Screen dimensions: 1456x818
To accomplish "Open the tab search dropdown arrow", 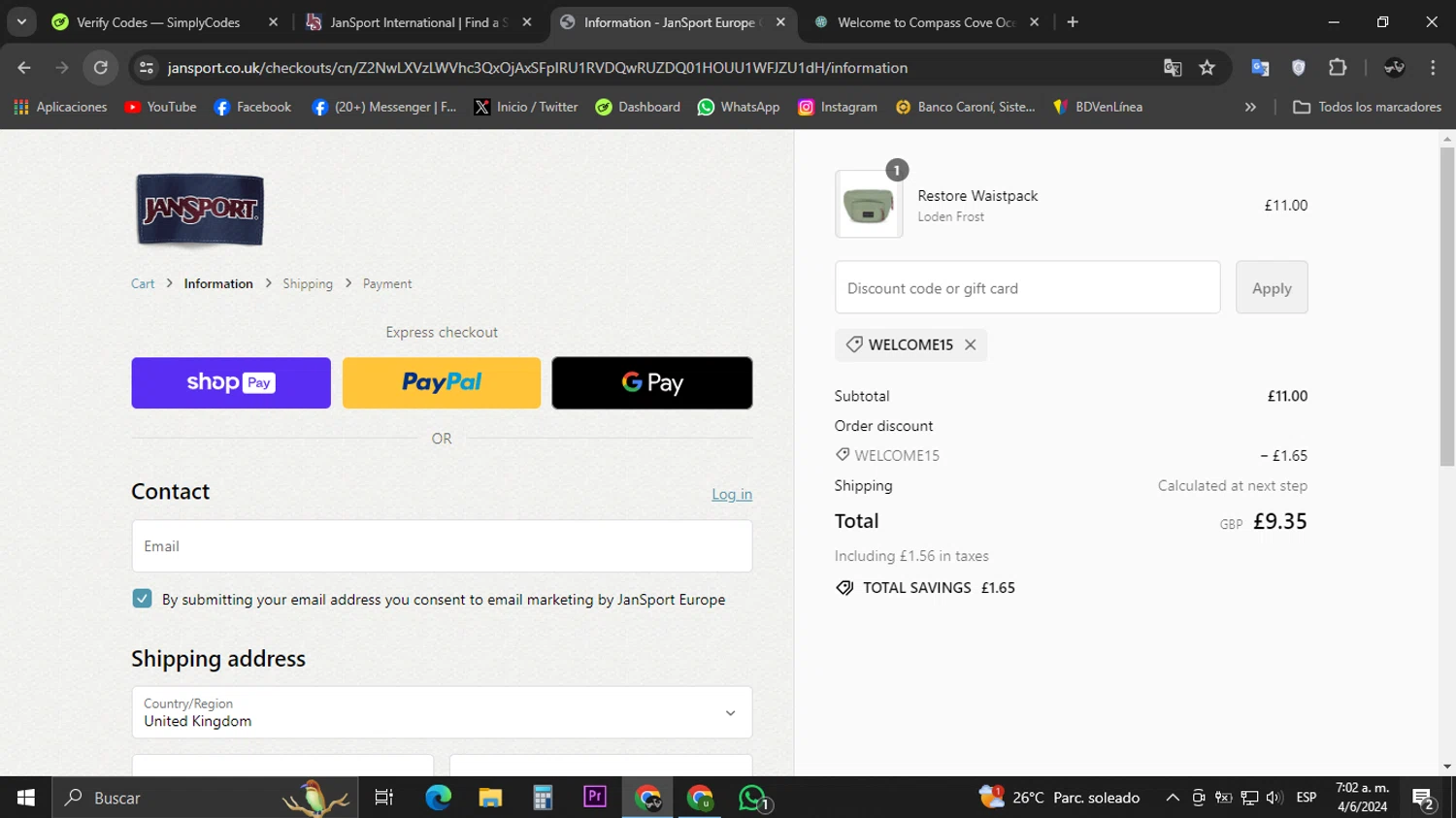I will pos(21,22).
